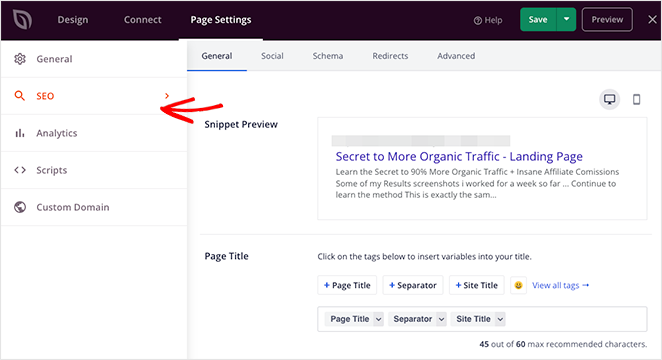
Task: Click the Help question mark icon
Action: [x=478, y=20]
